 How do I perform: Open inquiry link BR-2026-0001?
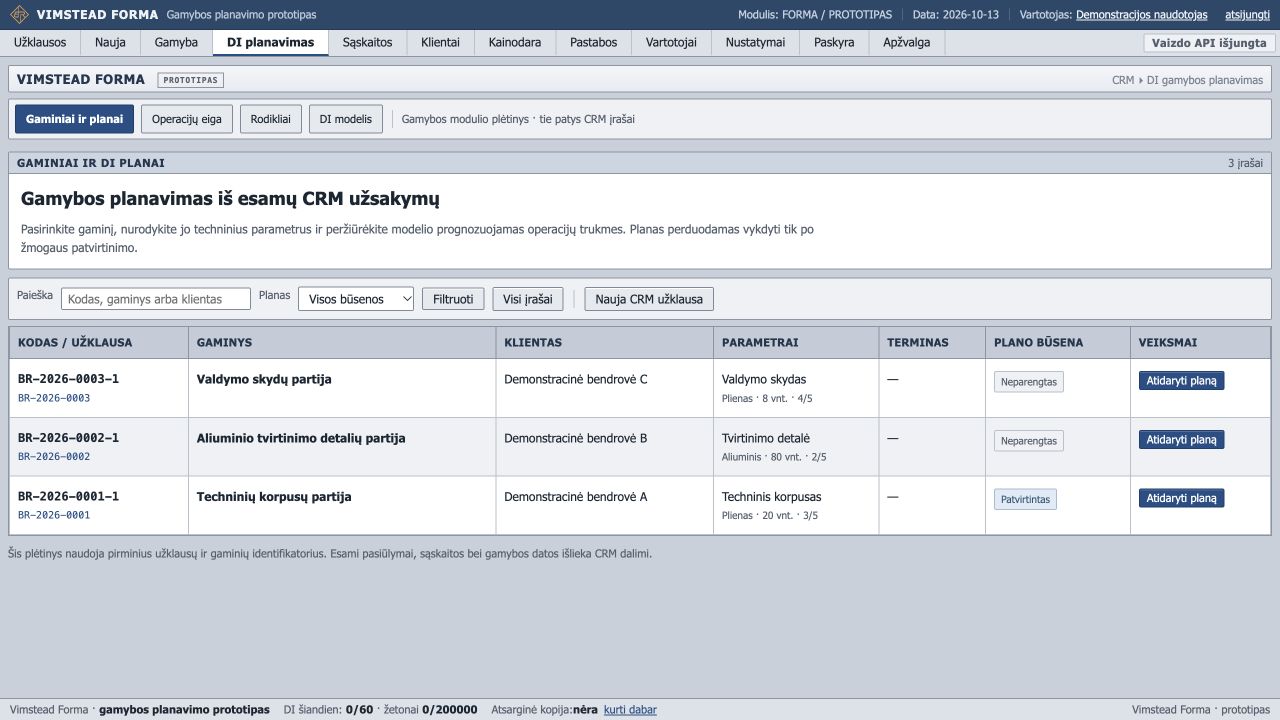(54, 515)
